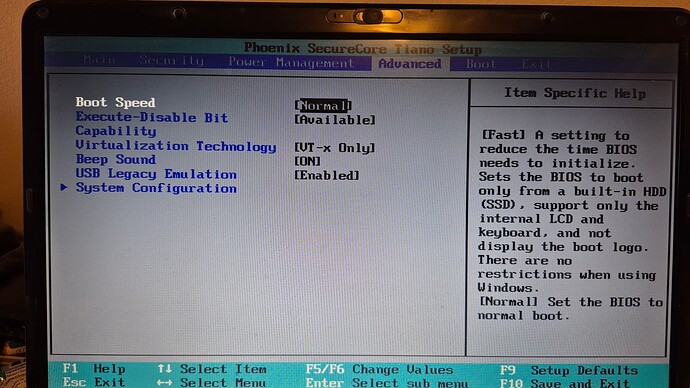The height and width of the screenshot is (388, 690).
Task: Click the [Available] value field
Action: pyautogui.click(x=334, y=120)
